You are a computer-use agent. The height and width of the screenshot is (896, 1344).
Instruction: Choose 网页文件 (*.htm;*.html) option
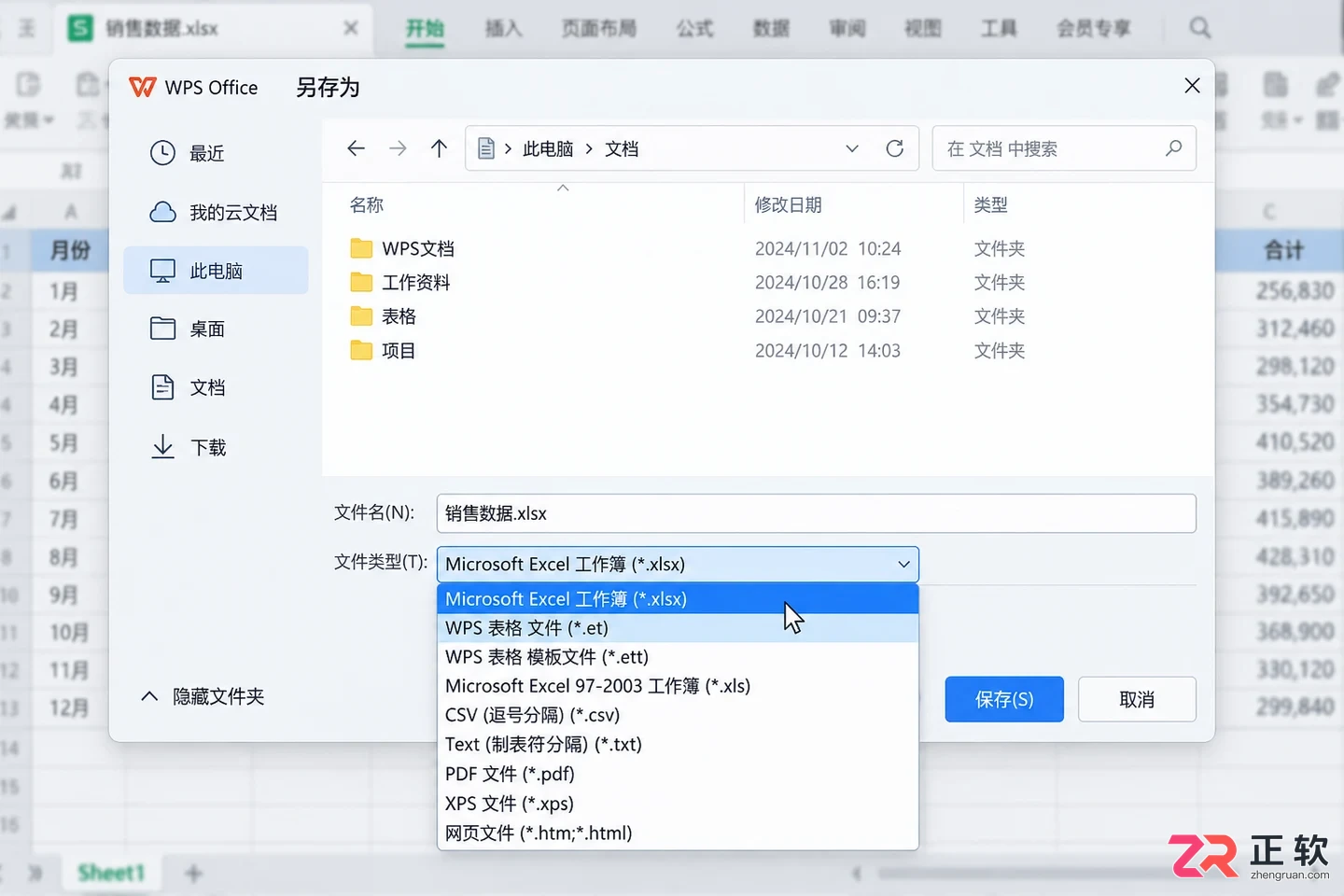click(678, 833)
